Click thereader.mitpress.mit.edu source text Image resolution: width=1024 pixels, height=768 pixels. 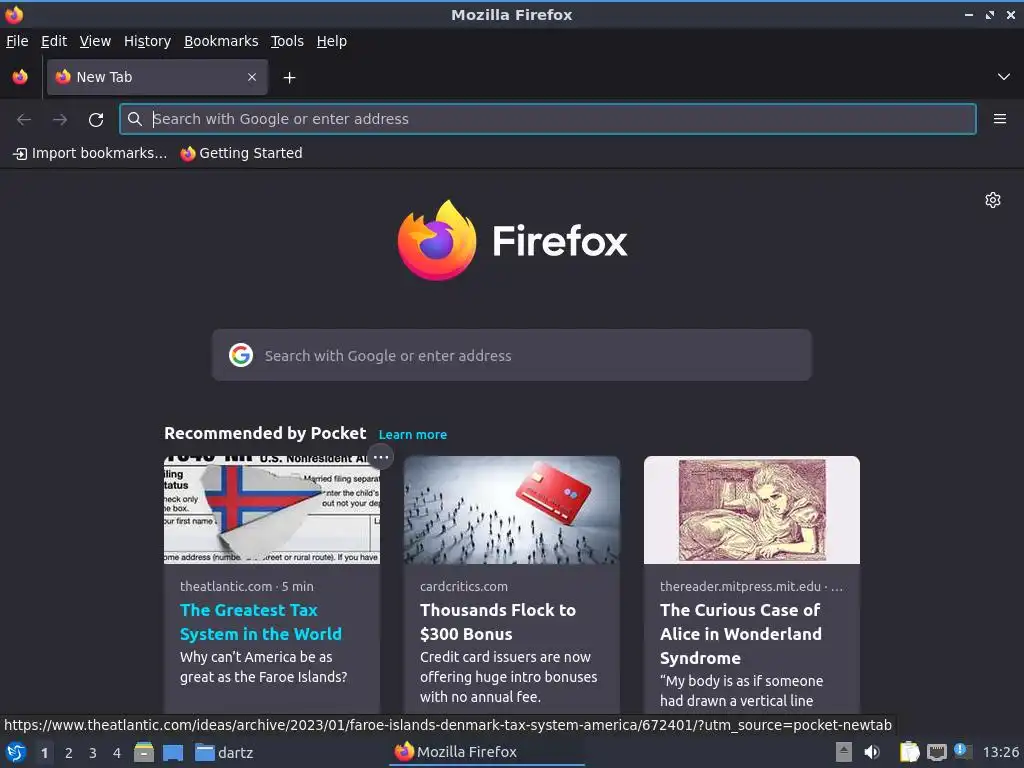click(740, 586)
